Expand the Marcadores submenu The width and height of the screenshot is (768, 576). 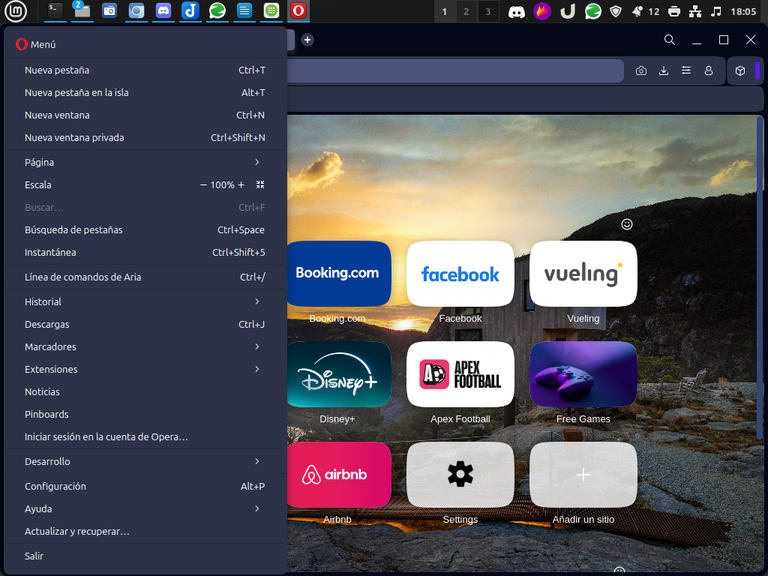click(145, 347)
